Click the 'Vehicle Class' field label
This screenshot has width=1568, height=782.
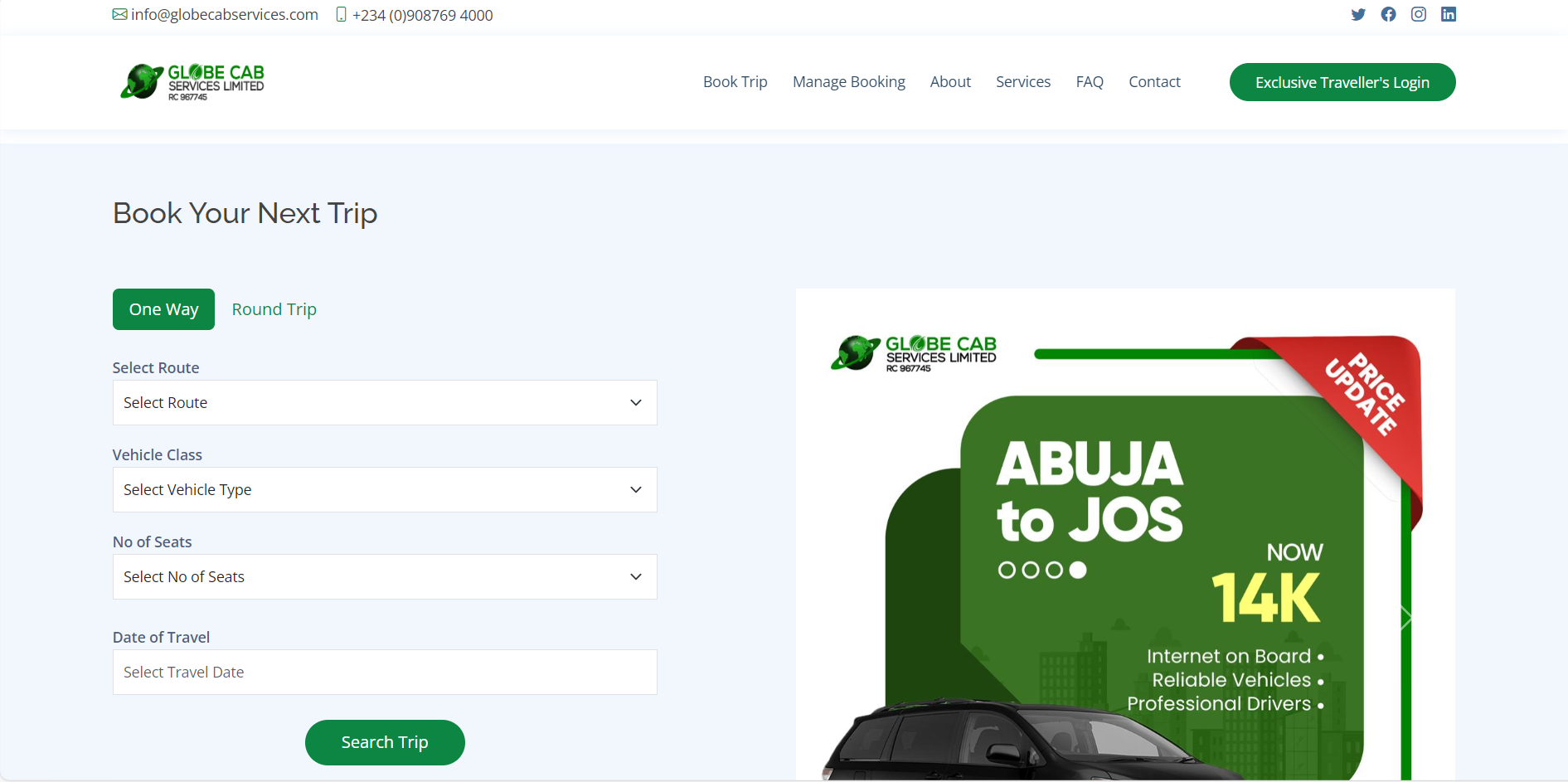tap(158, 454)
